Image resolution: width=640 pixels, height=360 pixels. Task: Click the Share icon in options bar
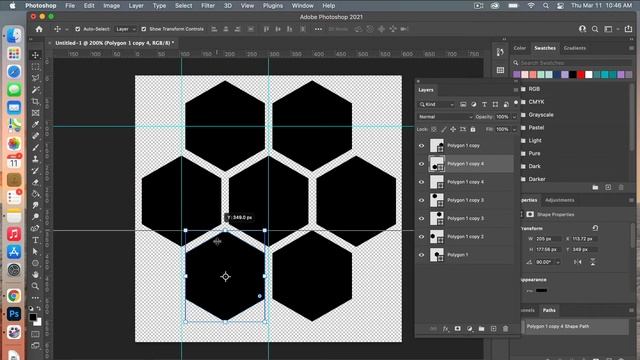pos(629,29)
